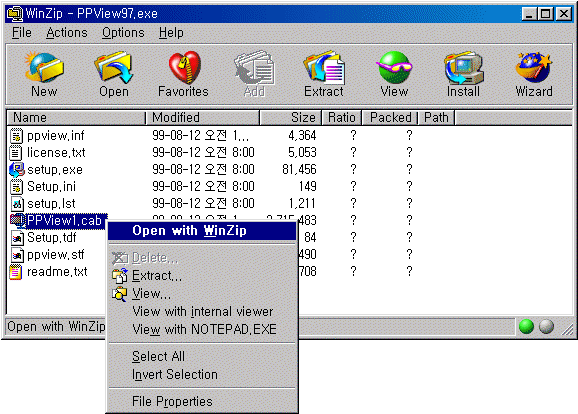Minimize the WinZip window

pos(529,14)
